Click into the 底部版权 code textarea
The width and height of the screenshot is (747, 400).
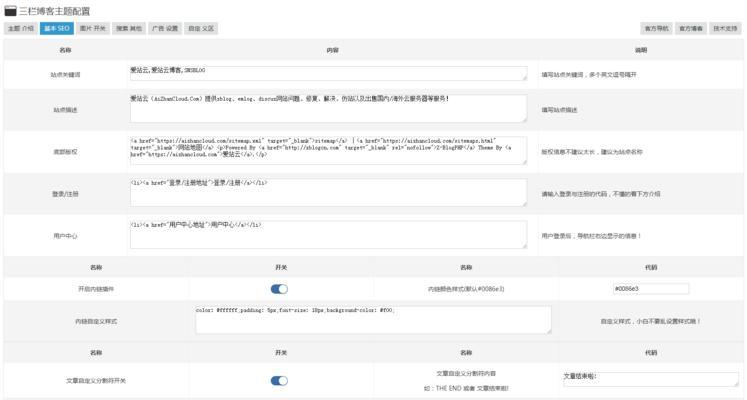tap(329, 150)
